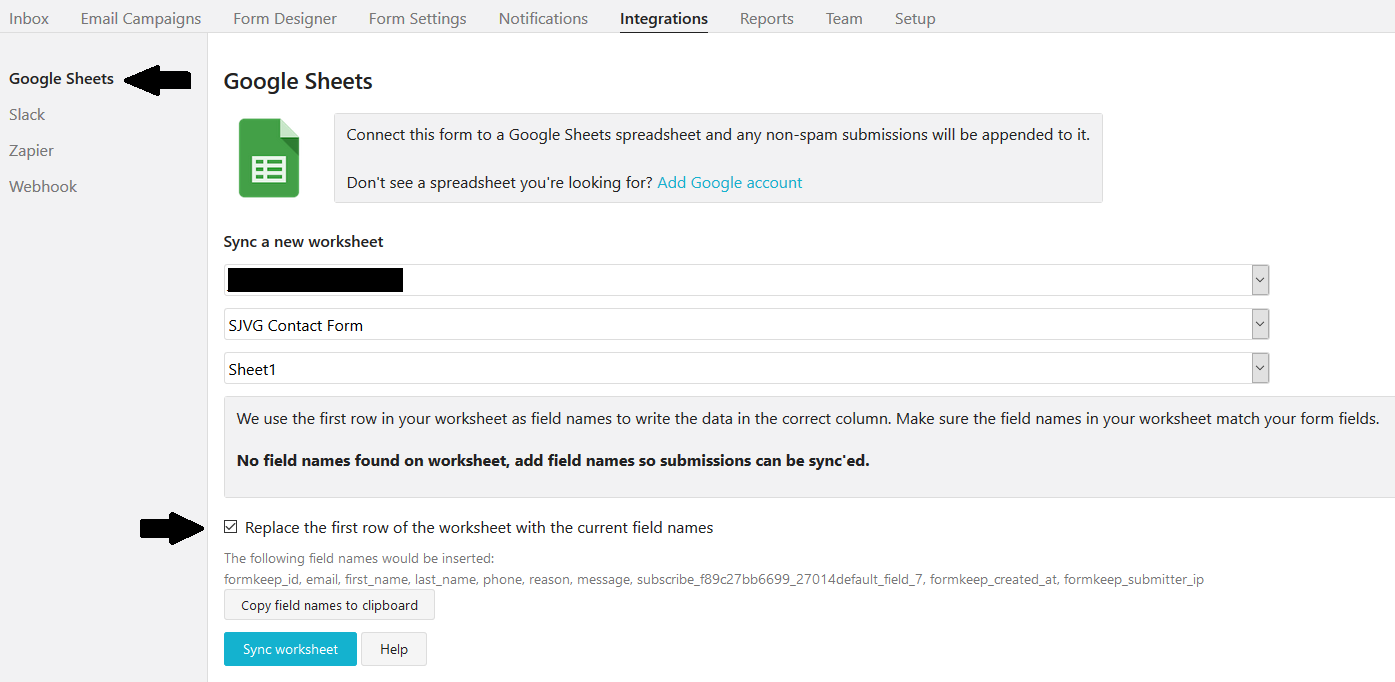
Task: Click Copy field names to clipboard
Action: (328, 605)
